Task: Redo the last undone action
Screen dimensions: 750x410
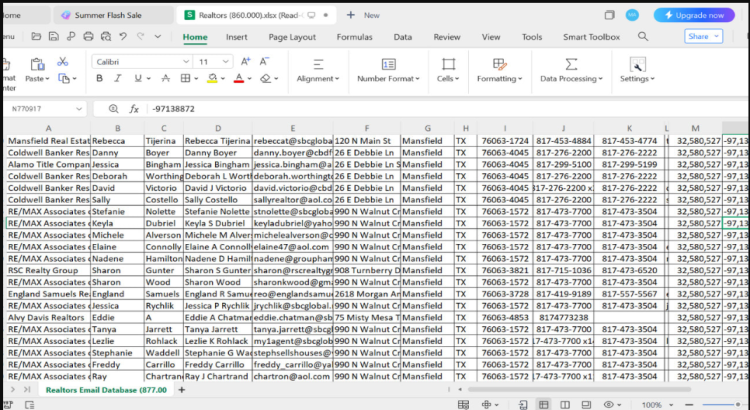Action: pyautogui.click(x=140, y=36)
